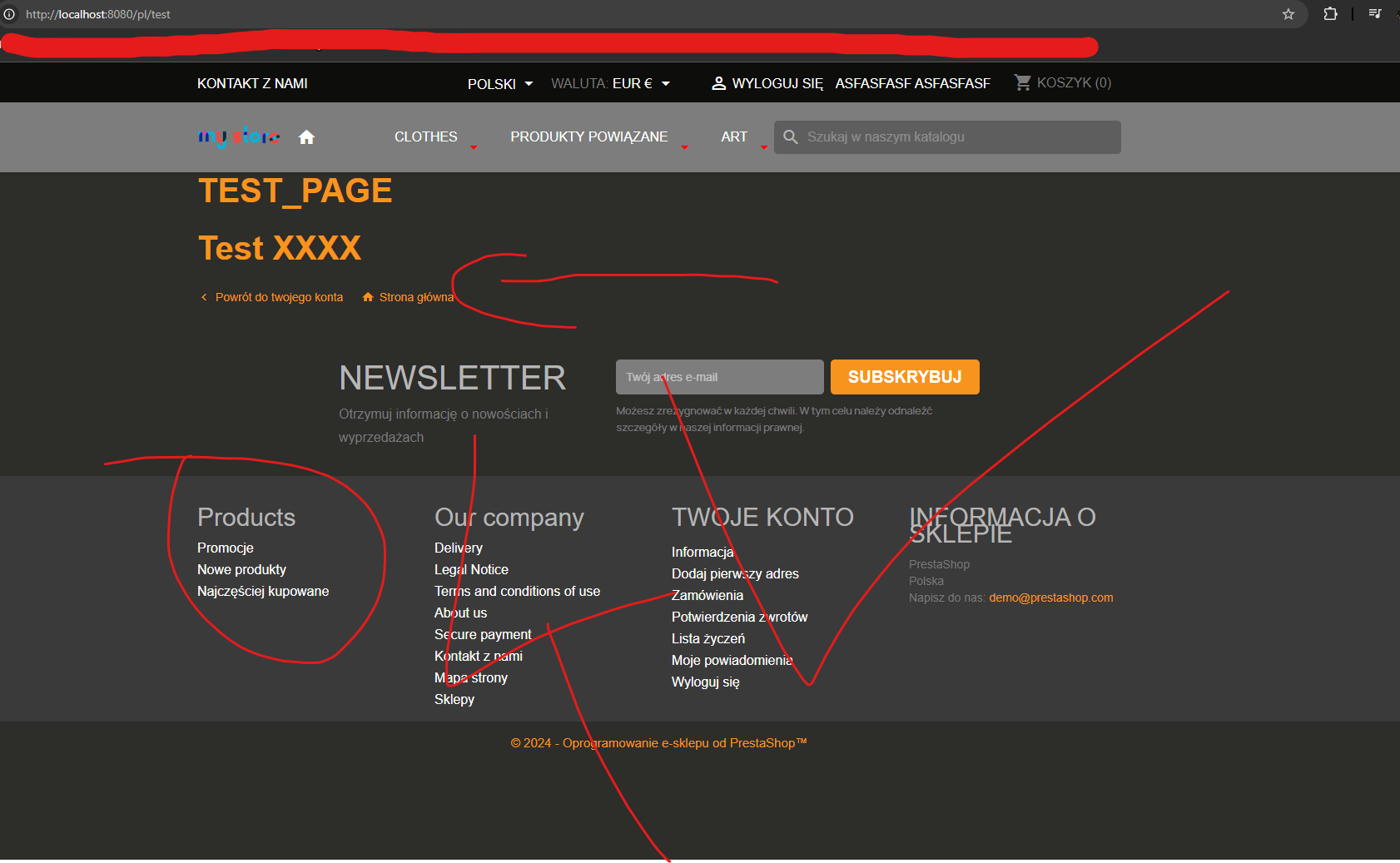Open the browser extensions puzzle icon

pos(1330,14)
